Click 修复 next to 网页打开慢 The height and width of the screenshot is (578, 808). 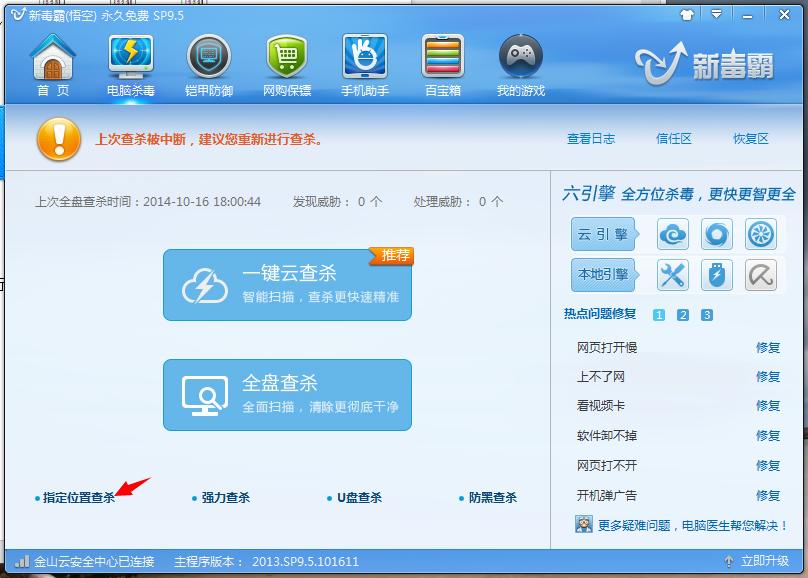click(x=768, y=347)
